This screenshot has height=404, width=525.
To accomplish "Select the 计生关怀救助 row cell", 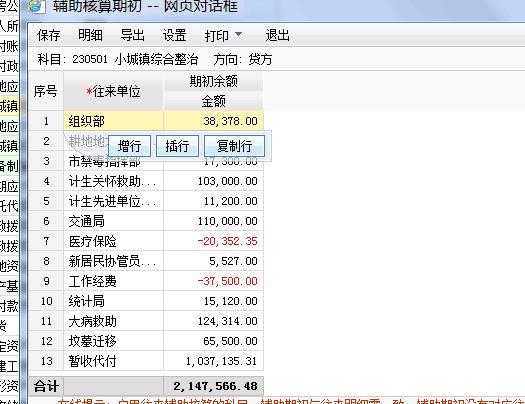I will (114, 181).
